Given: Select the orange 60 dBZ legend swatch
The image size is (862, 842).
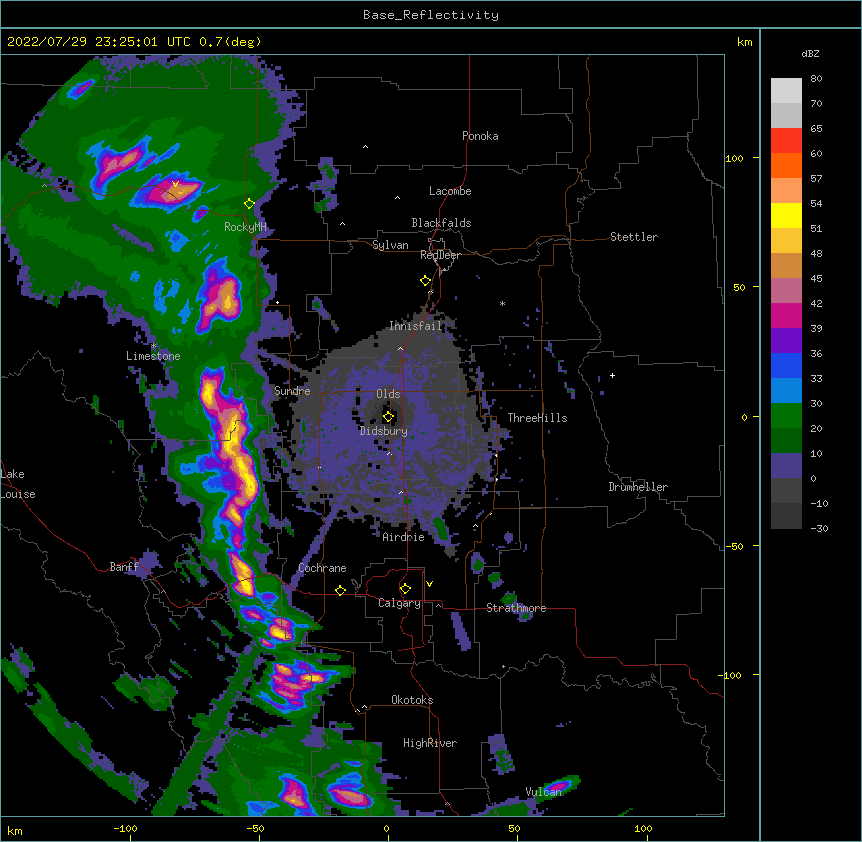Looking at the screenshot, I should pos(786,165).
